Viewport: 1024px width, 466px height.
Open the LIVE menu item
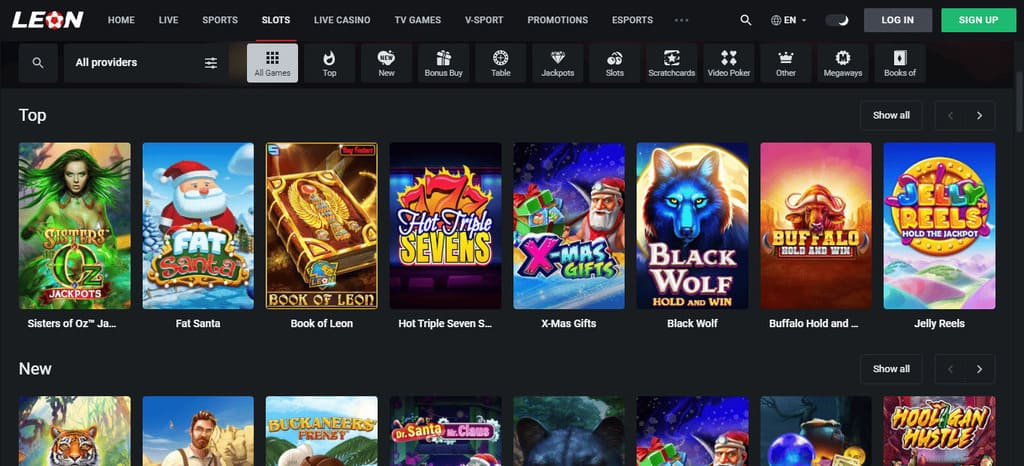point(168,20)
